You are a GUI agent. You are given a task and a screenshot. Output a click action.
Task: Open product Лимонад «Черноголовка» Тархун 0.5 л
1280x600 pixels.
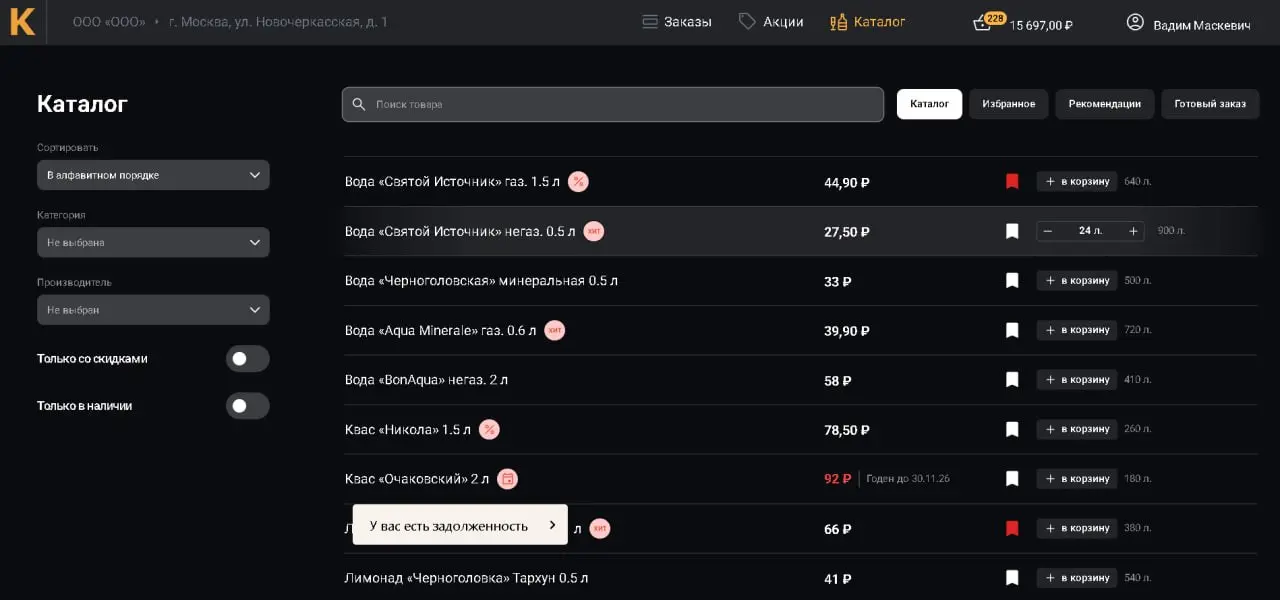click(466, 578)
